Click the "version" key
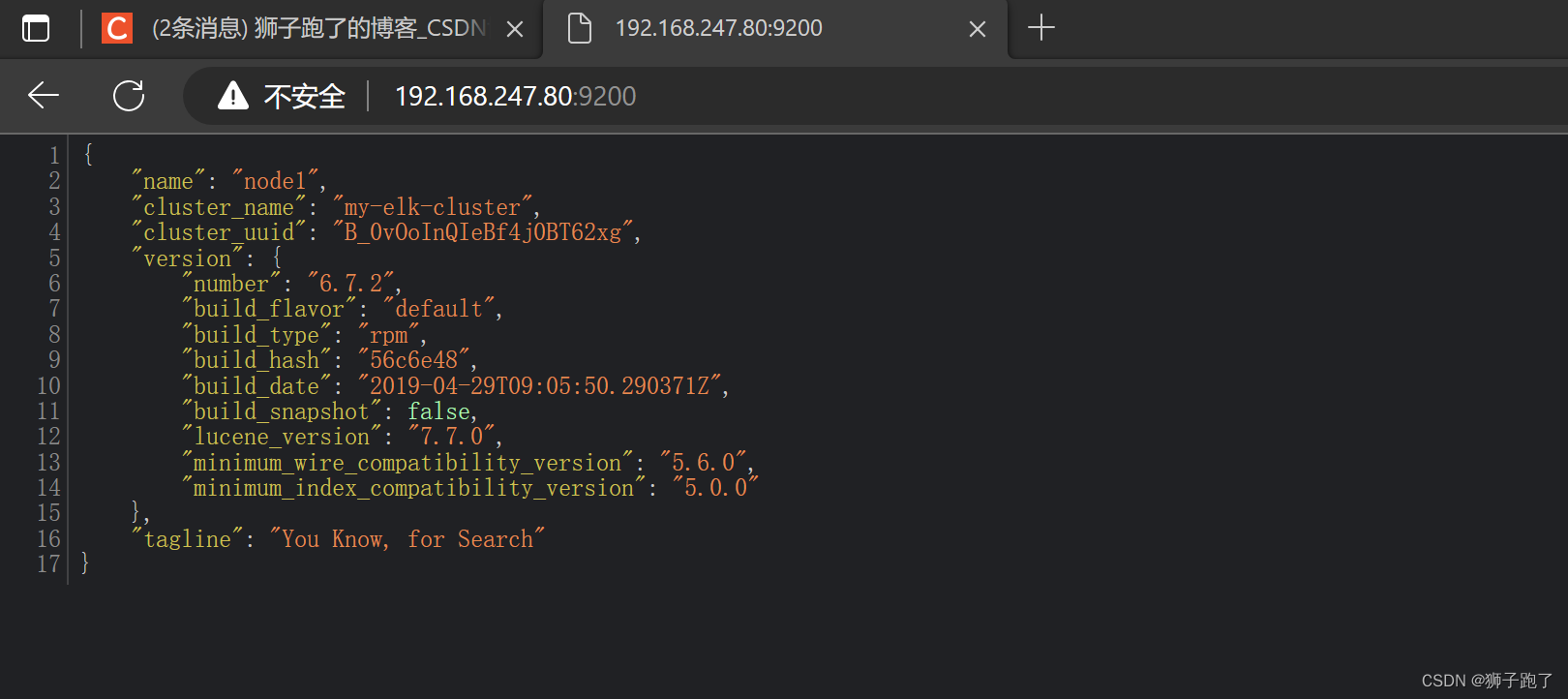The height and width of the screenshot is (699, 1568). point(188,258)
